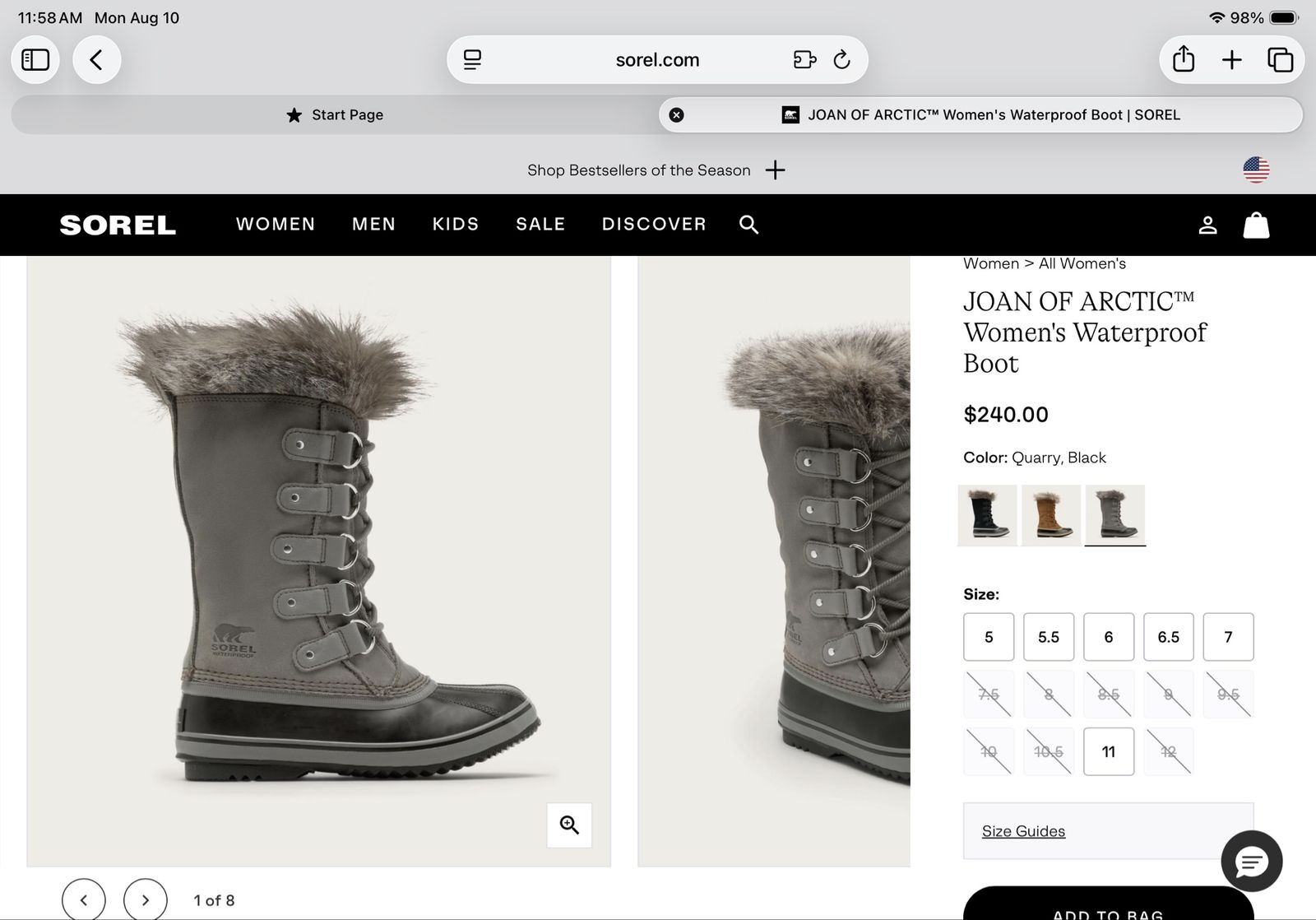Click the All Women's breadcrumb link

pyautogui.click(x=1082, y=263)
